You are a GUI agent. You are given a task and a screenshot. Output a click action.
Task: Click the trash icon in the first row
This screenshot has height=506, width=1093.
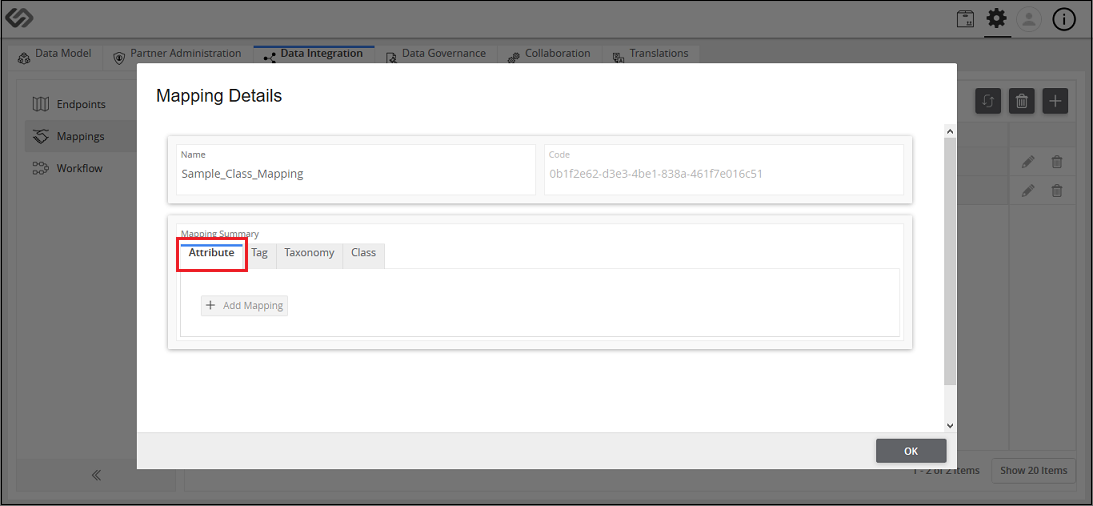coord(1057,162)
